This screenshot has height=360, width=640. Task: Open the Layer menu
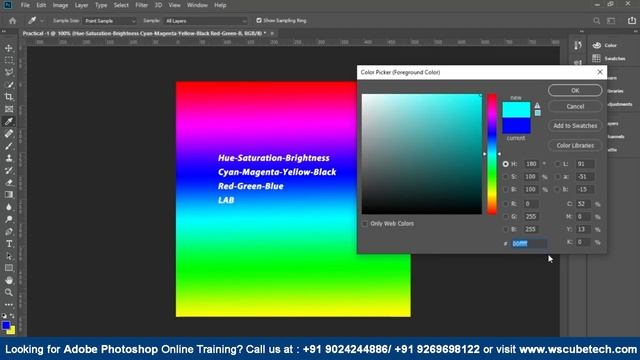[x=81, y=5]
